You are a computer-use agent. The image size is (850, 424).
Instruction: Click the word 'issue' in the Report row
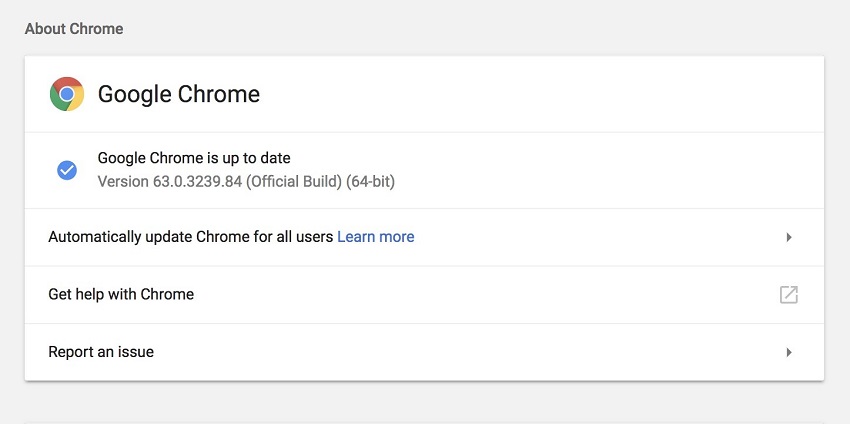[133, 352]
